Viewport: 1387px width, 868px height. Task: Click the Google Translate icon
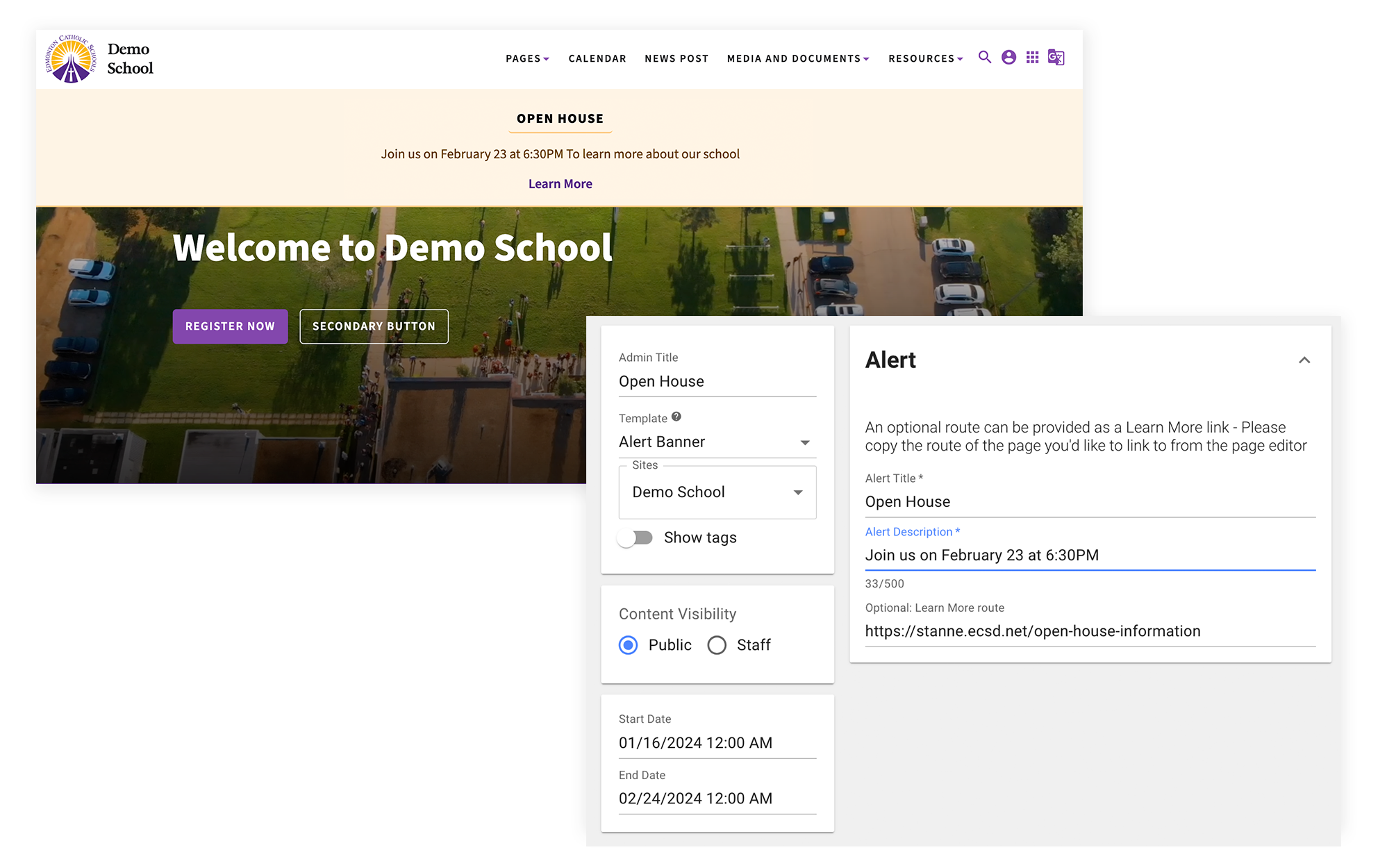click(1056, 58)
